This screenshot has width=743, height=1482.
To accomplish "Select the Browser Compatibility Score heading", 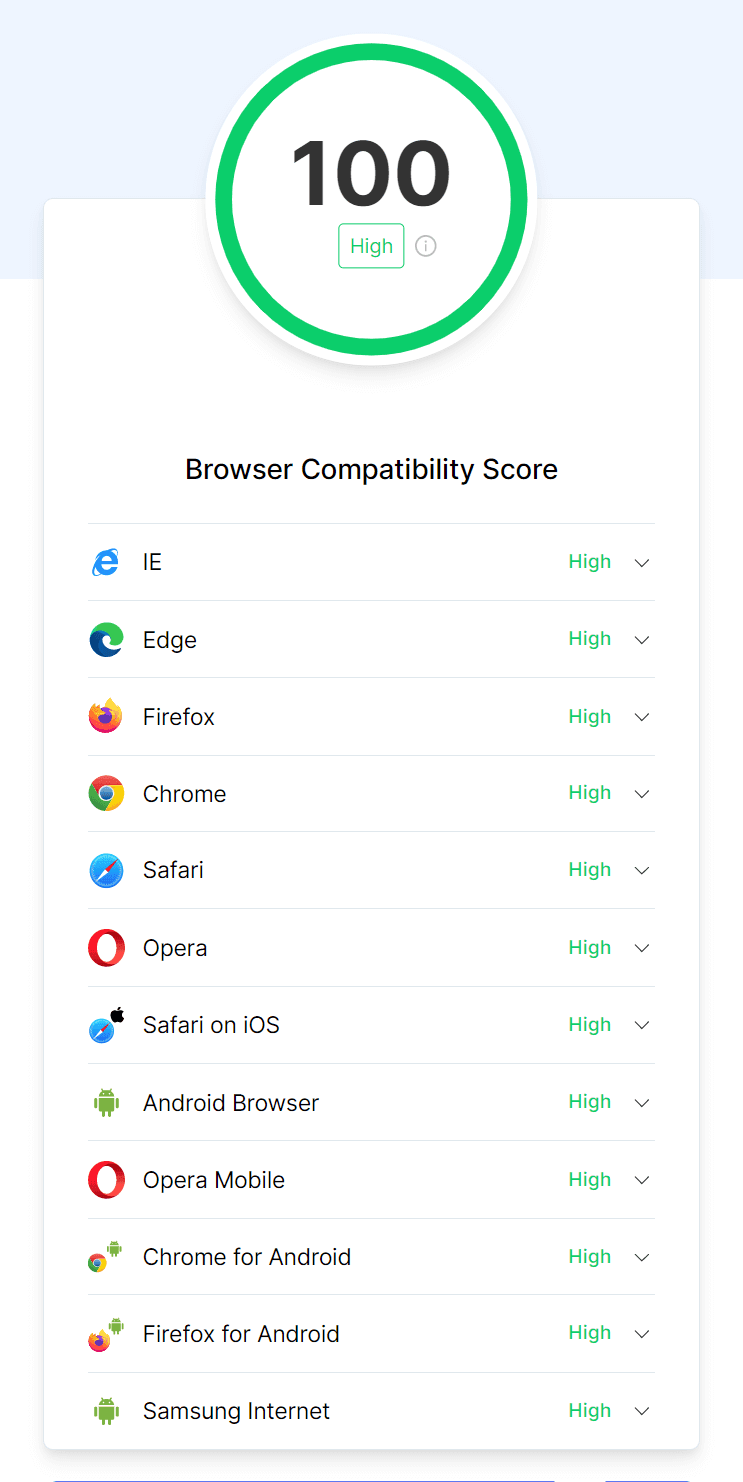I will (371, 469).
